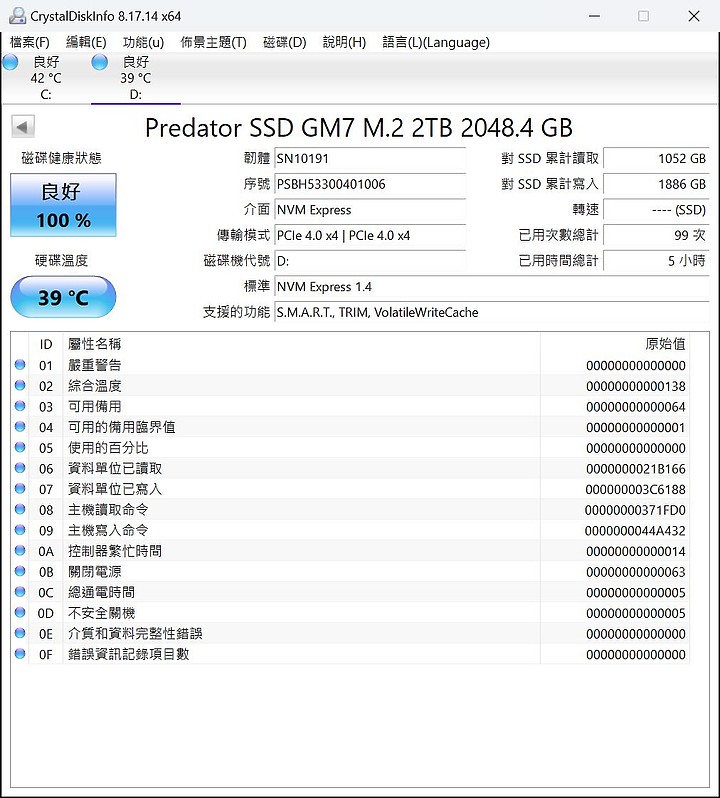This screenshot has height=798, width=720.
Task: Click the serial number field PSBH53300401006
Action: pyautogui.click(x=370, y=184)
